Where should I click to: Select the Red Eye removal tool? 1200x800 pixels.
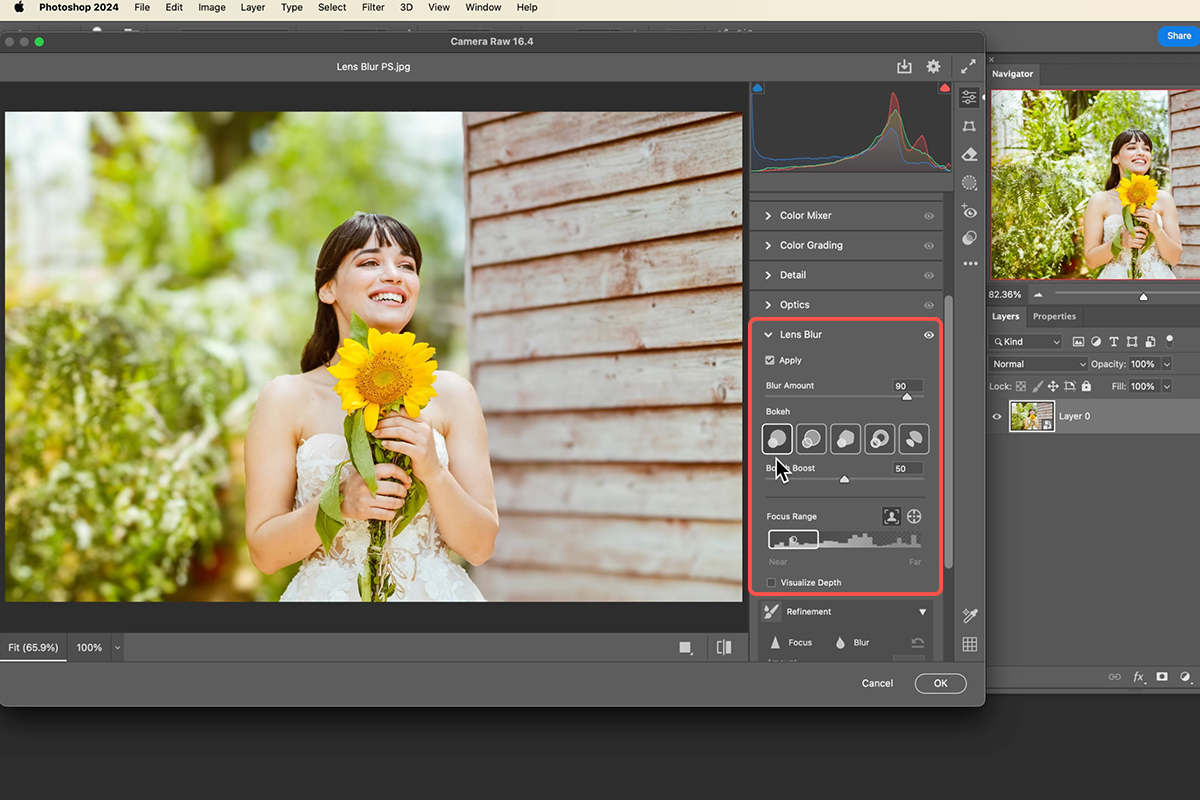(x=968, y=211)
